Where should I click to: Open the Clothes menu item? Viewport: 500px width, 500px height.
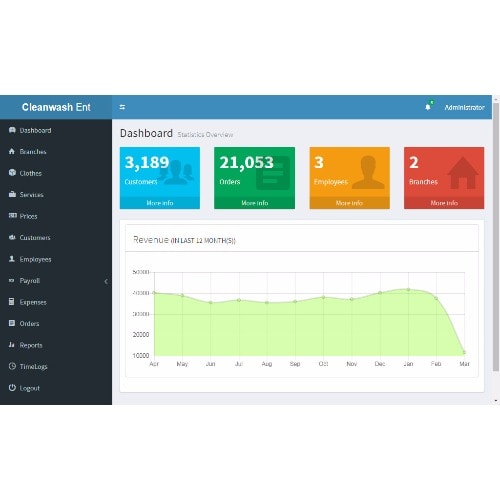(56, 173)
